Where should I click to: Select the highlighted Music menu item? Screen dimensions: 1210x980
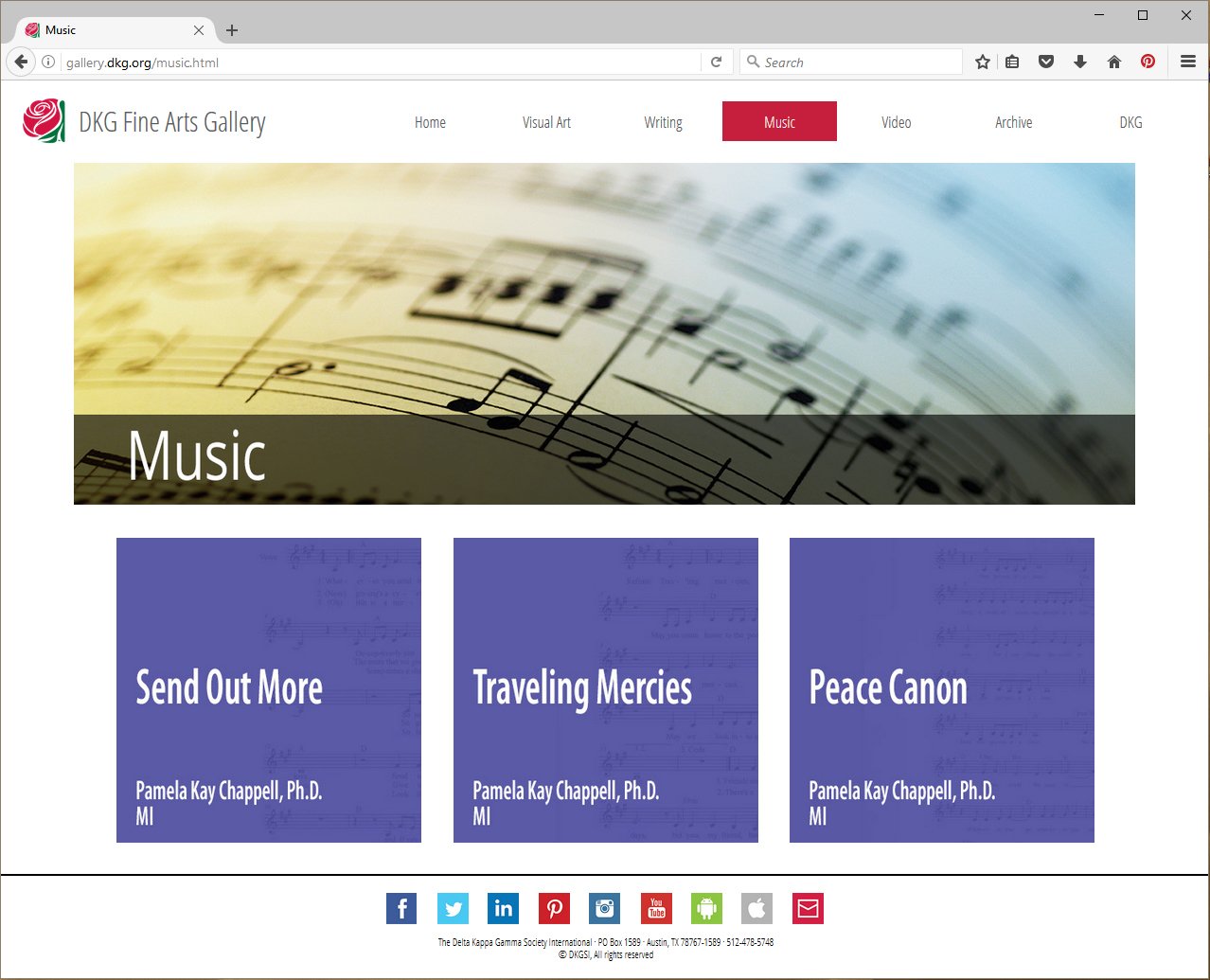(x=779, y=121)
